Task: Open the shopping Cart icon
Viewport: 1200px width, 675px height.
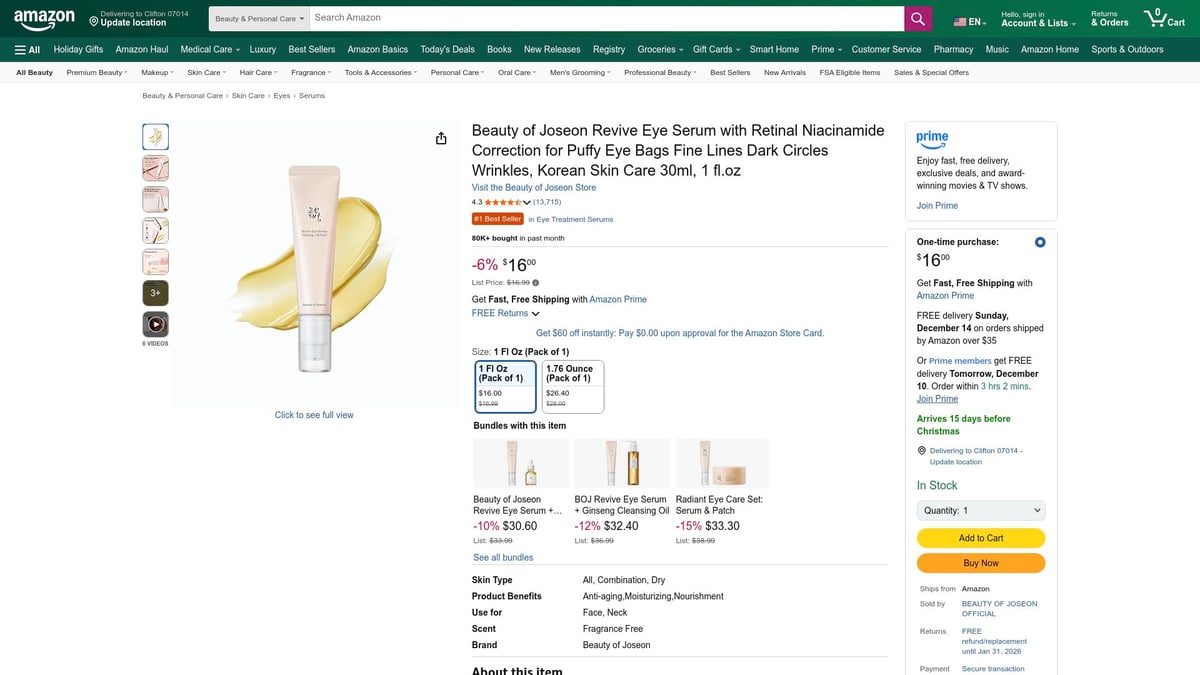Action: pos(1157,17)
